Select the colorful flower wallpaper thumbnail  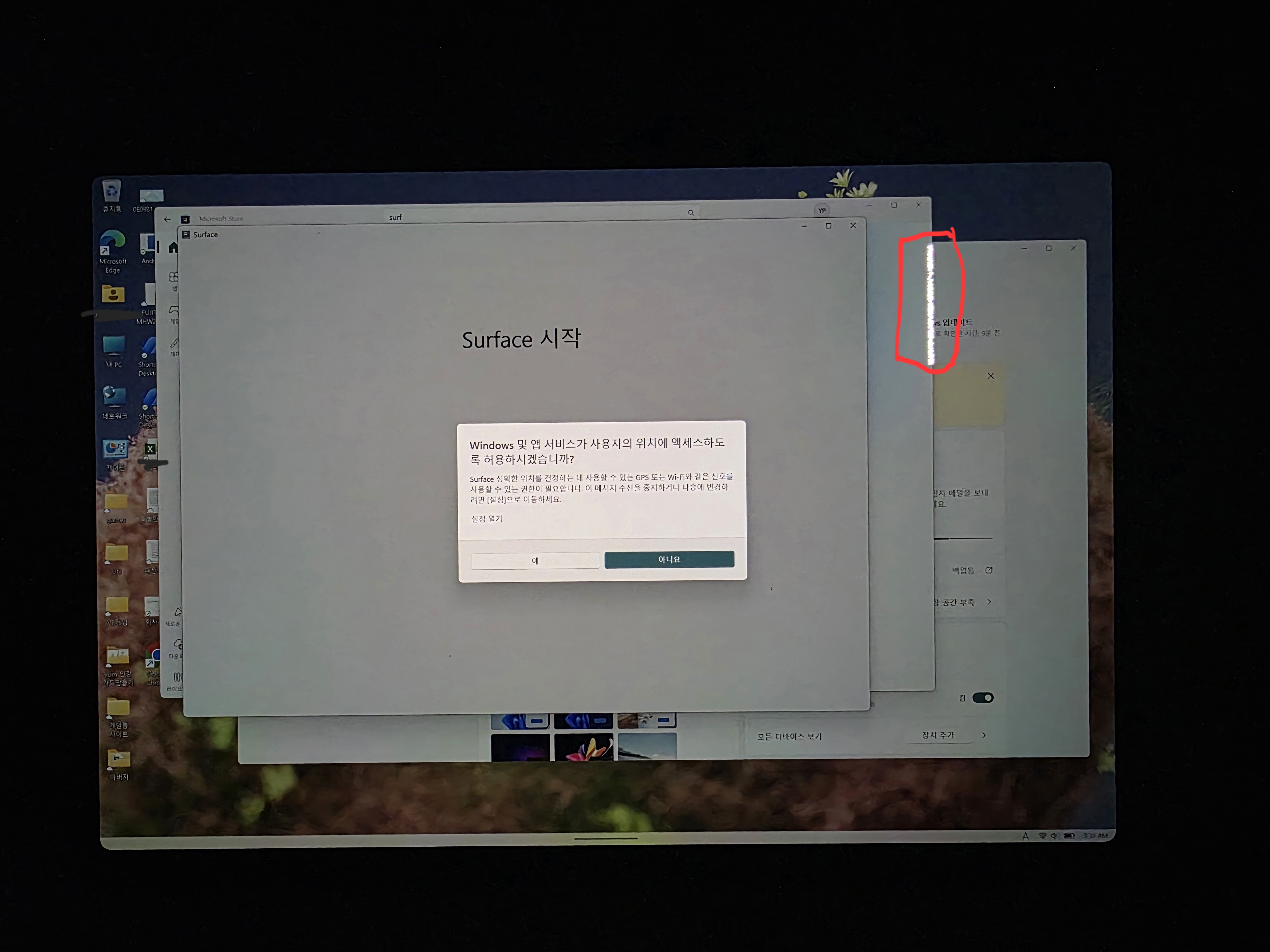[583, 748]
